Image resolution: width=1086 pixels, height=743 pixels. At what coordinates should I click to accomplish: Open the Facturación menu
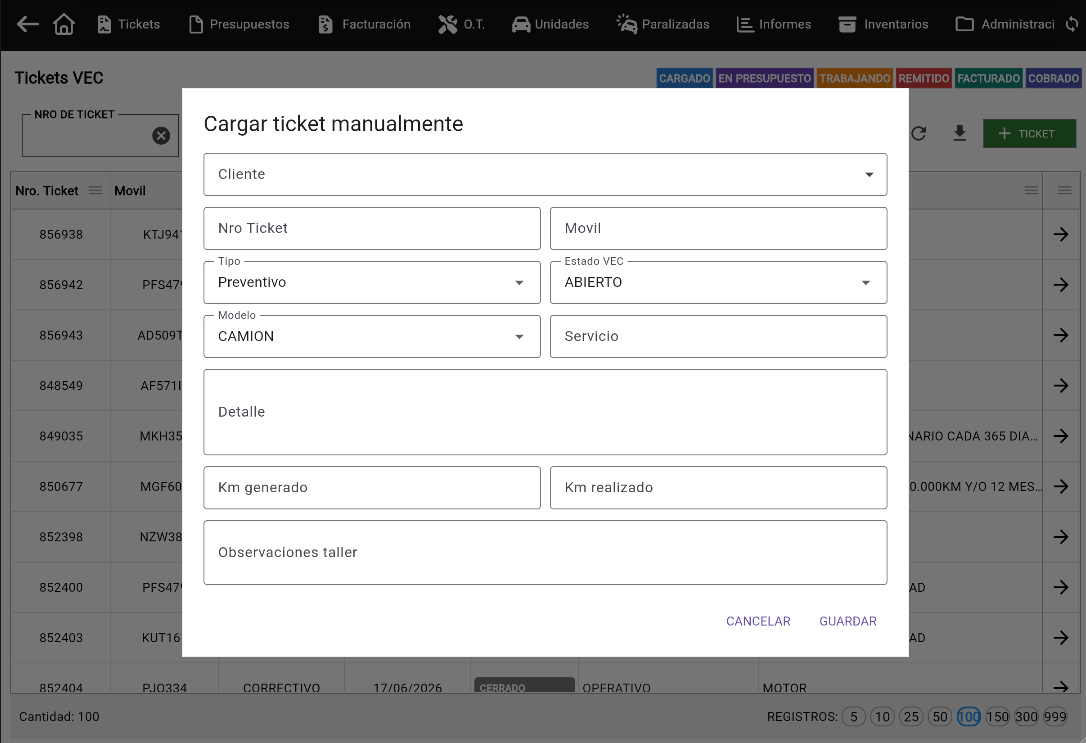coord(364,24)
